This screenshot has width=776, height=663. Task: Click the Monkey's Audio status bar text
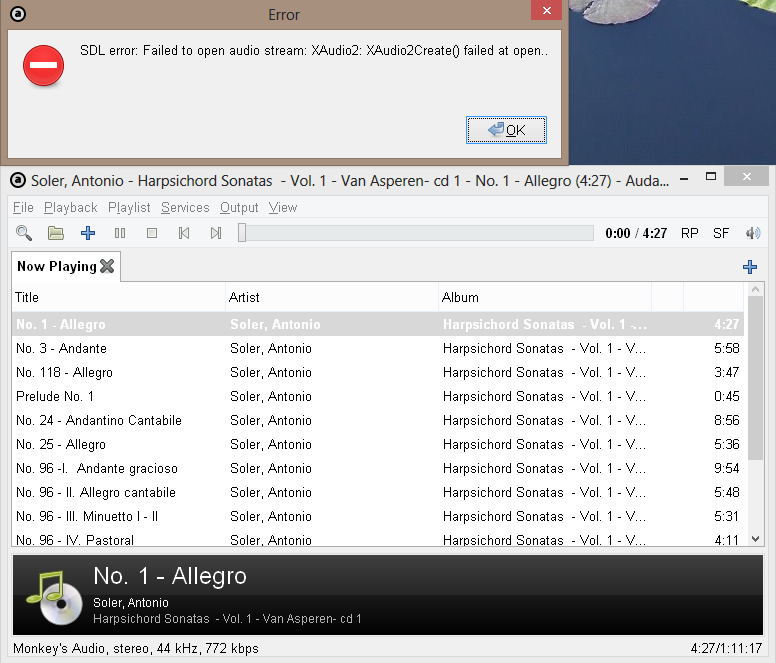136,648
